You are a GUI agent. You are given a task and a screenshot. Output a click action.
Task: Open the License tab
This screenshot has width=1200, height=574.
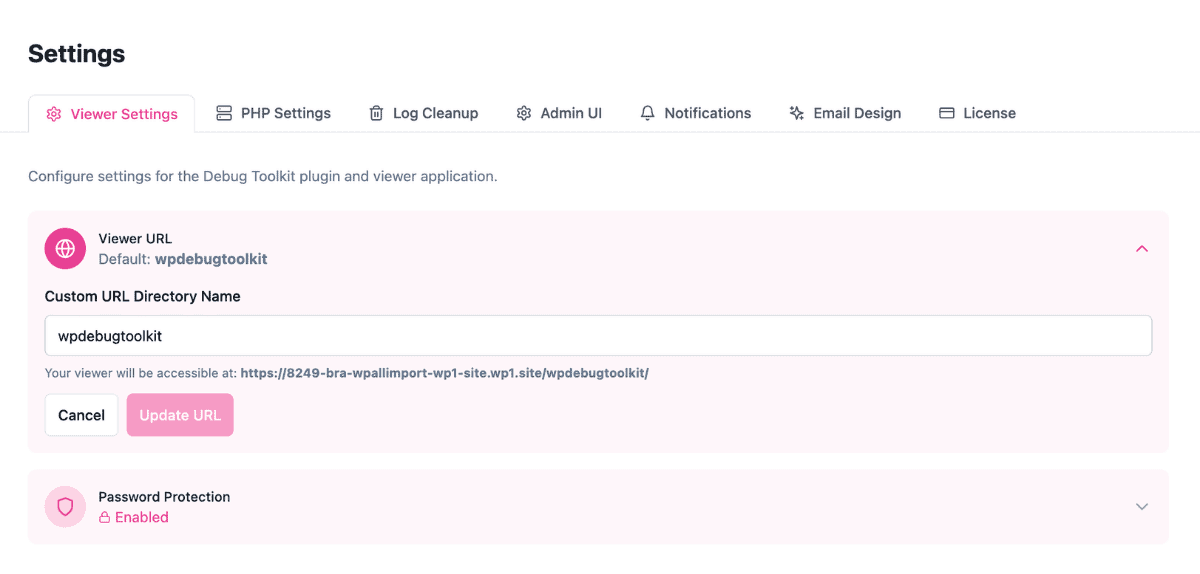pos(977,113)
